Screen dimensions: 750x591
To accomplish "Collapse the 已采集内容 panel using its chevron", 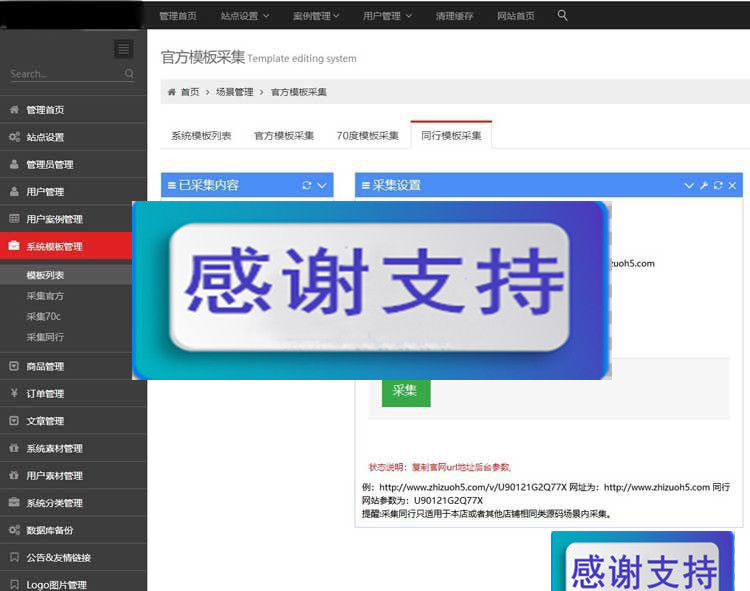I will tap(322, 185).
